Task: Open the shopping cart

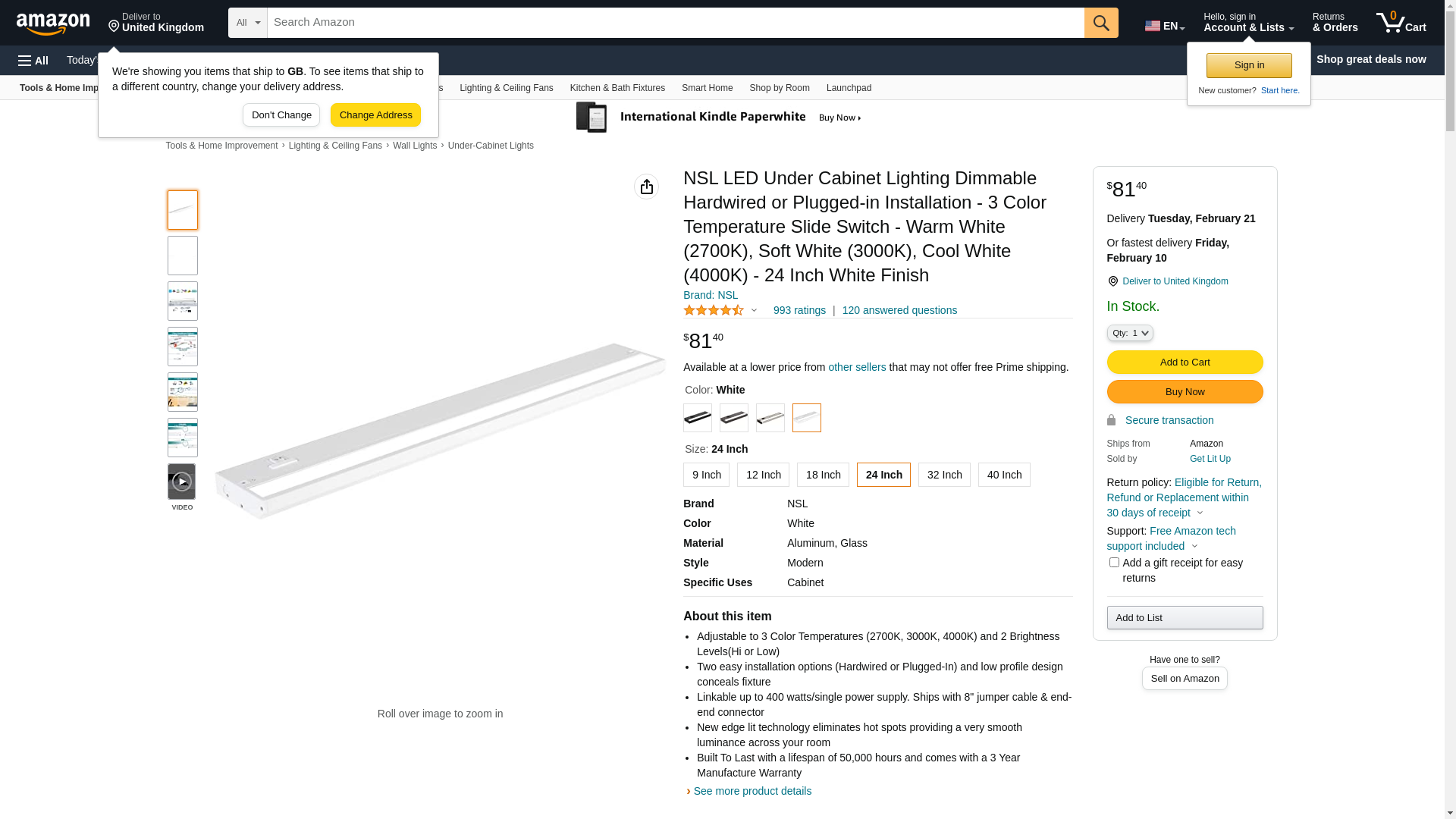Action: click(1401, 23)
